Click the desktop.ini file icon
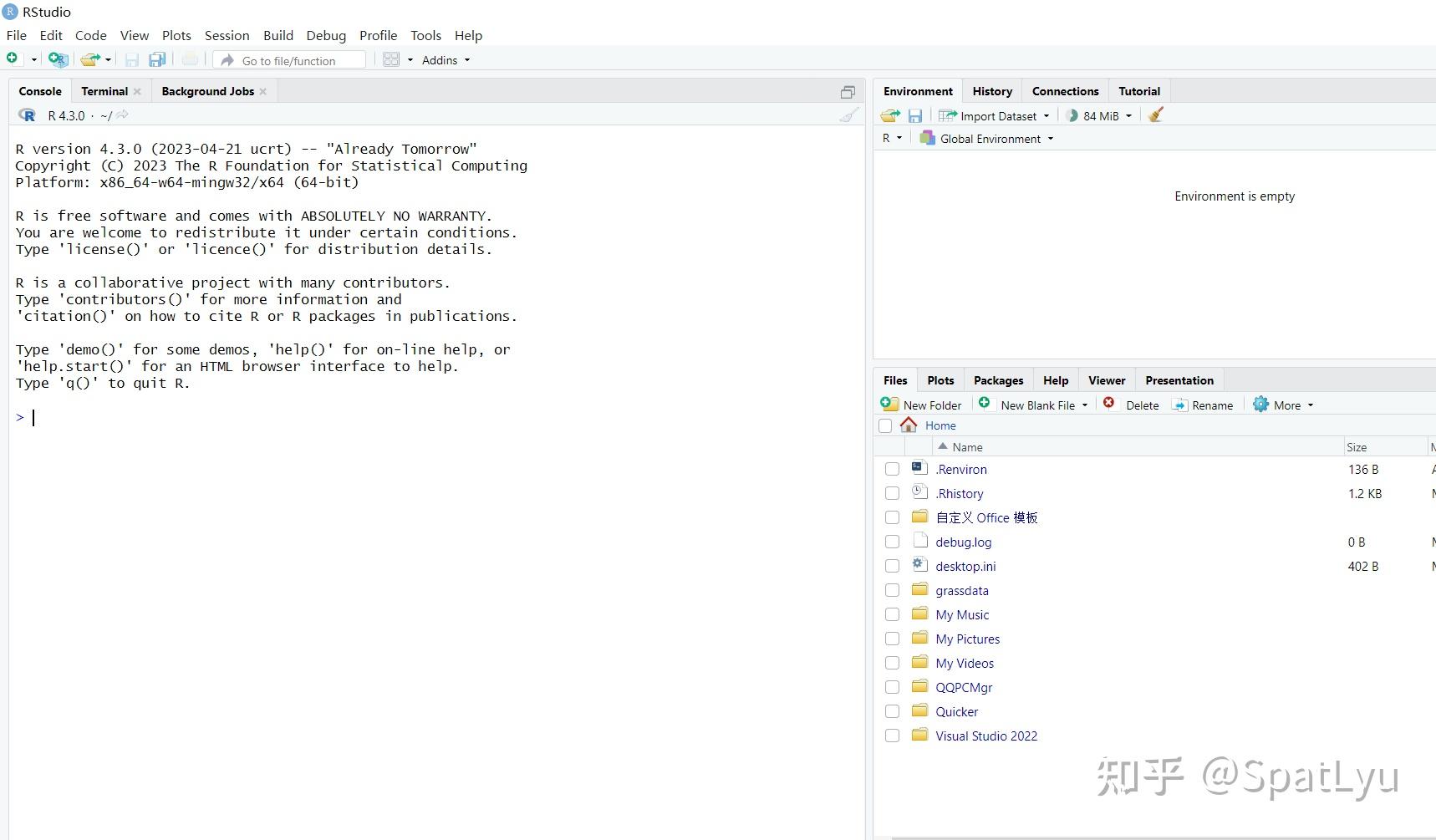 (x=919, y=565)
